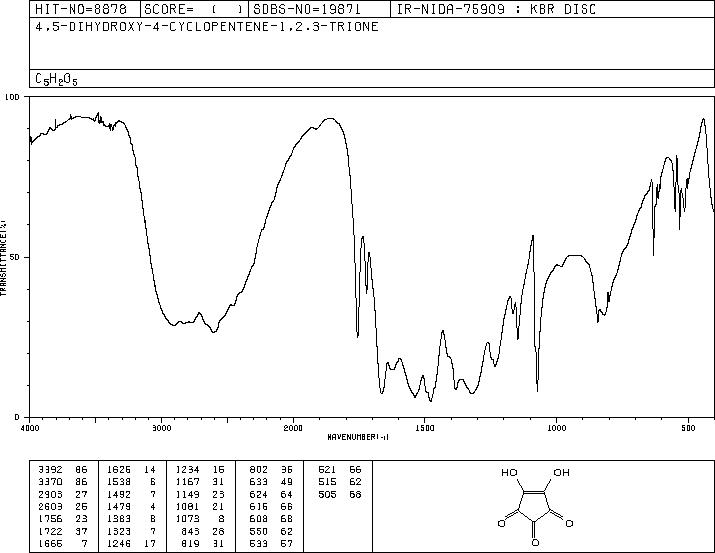Click the 515 peak entry in the table
The width and height of the screenshot is (715, 553).
(x=340, y=481)
